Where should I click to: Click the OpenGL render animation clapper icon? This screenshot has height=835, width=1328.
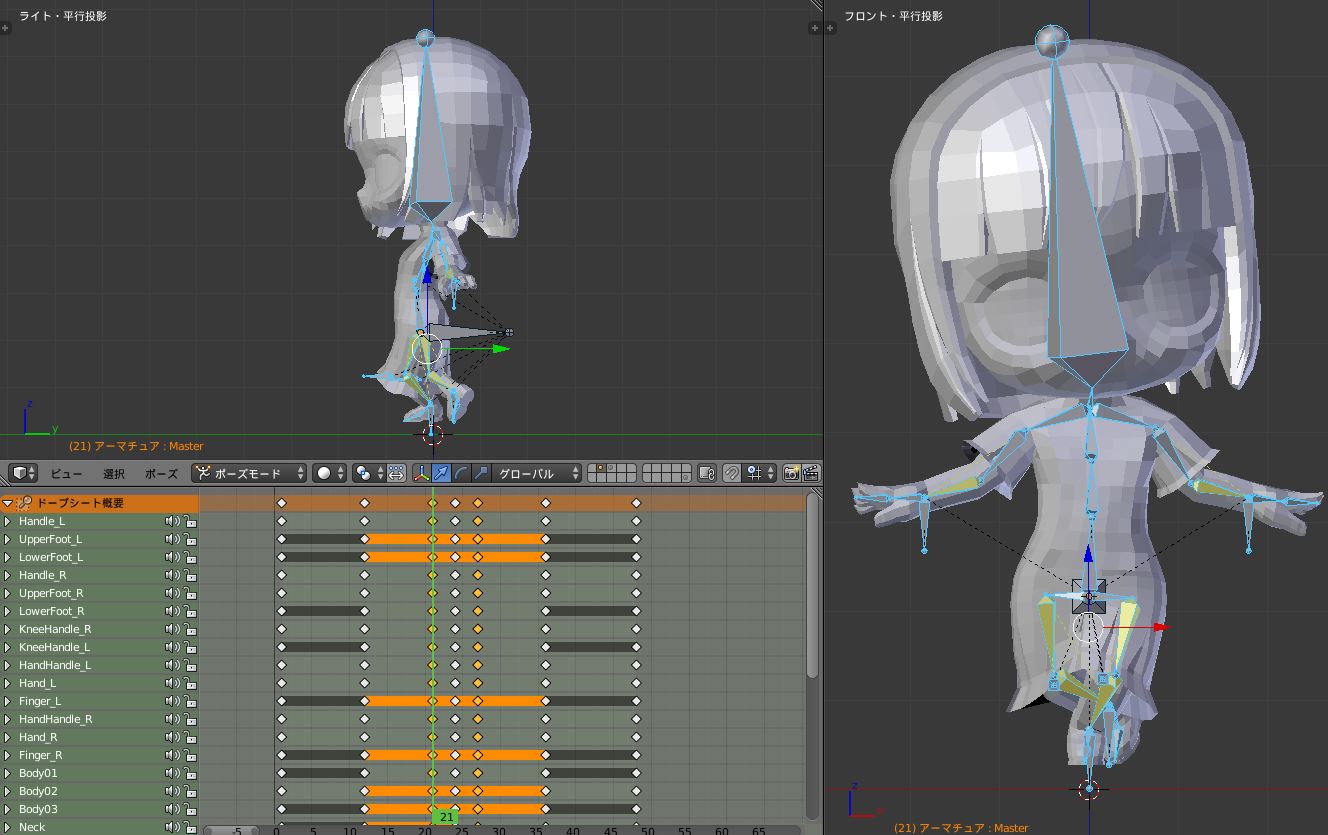tap(811, 473)
